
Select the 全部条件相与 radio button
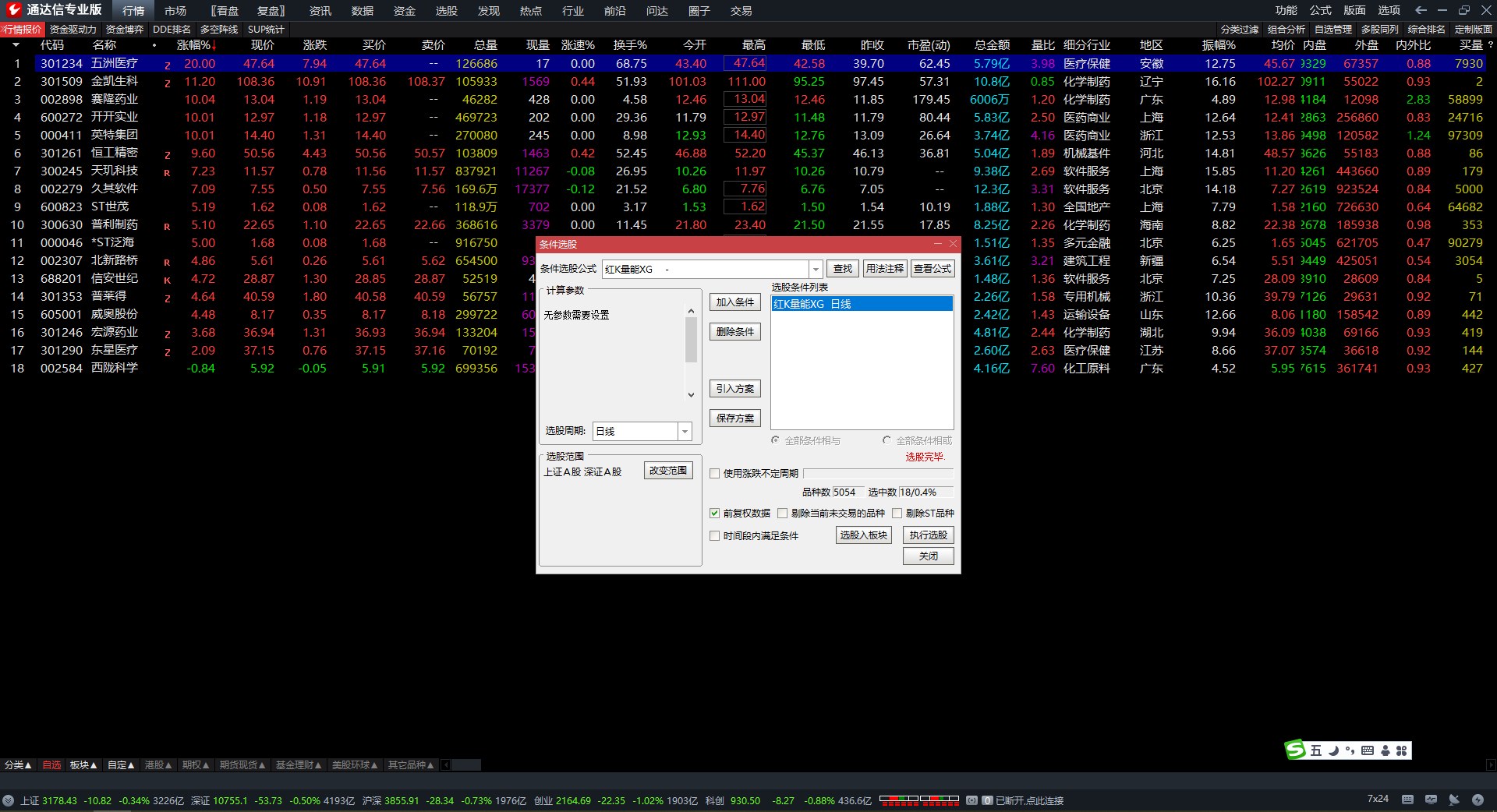[x=775, y=440]
